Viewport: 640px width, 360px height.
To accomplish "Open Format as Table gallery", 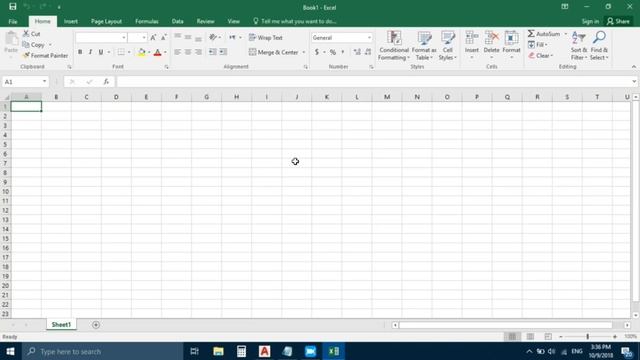I will pos(424,46).
